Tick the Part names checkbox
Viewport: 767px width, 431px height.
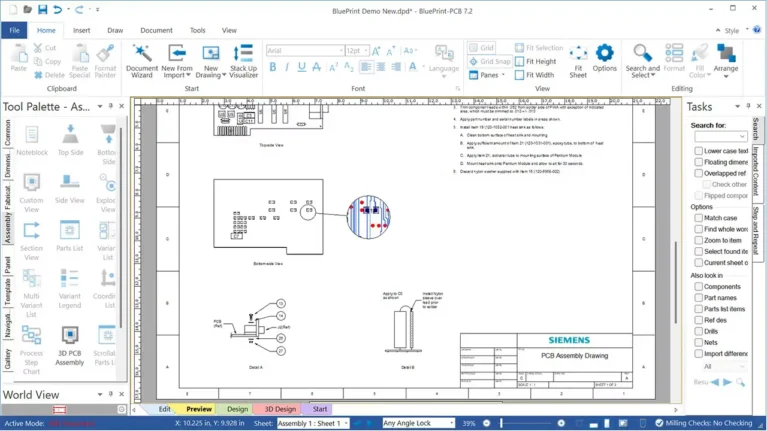click(x=699, y=298)
